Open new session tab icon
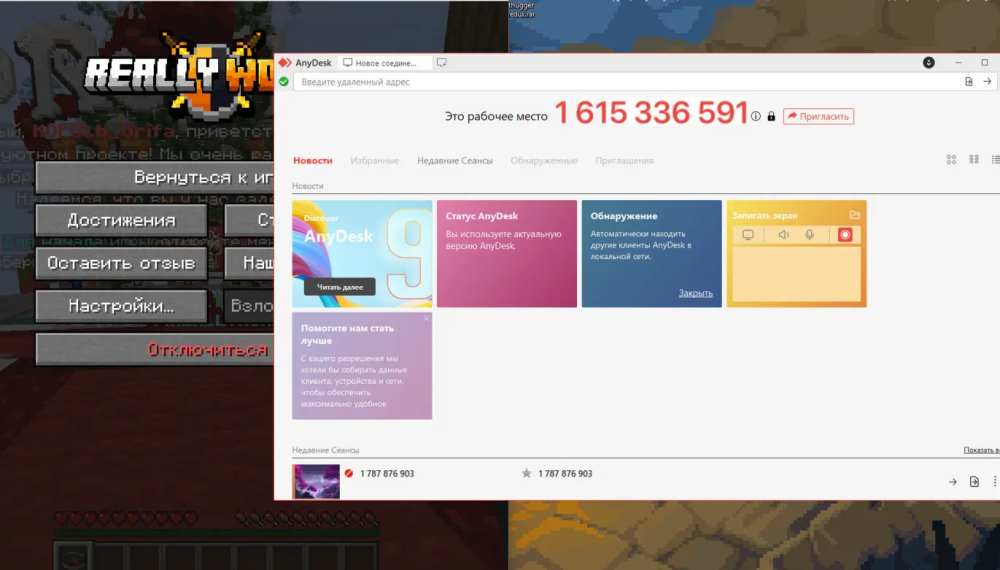 point(441,62)
